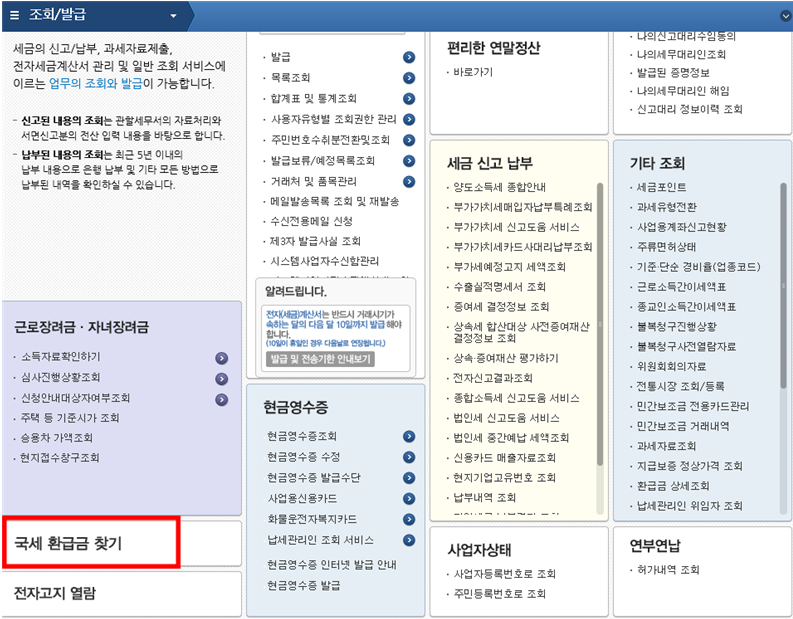This screenshot has width=793, height=619.
Task: Open 발급된 증명정보
Action: coord(673,73)
